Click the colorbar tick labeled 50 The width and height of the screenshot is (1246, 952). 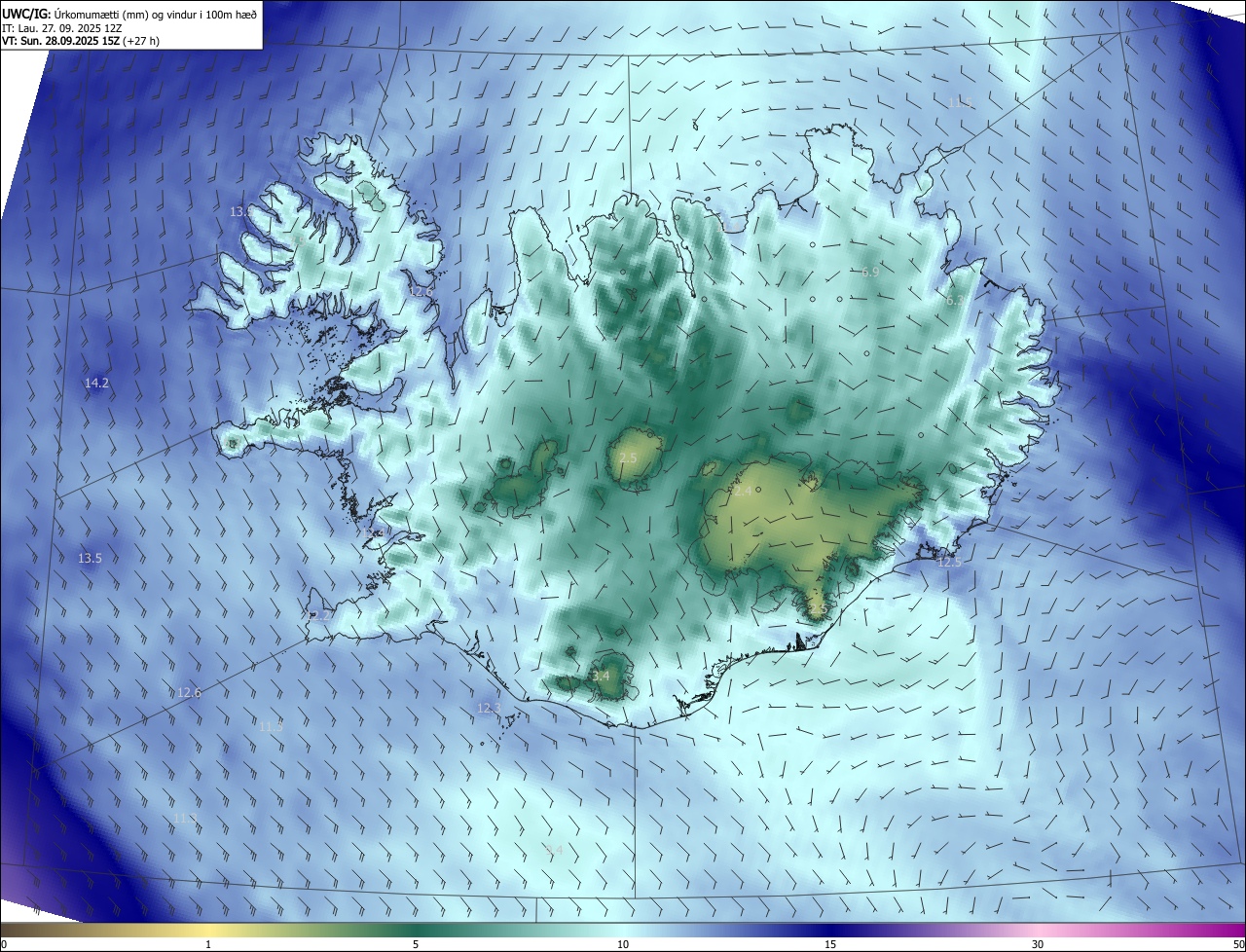click(1238, 944)
